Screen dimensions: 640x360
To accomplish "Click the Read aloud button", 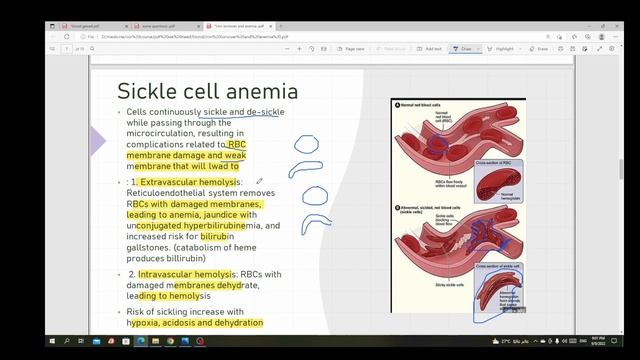I will (391, 49).
